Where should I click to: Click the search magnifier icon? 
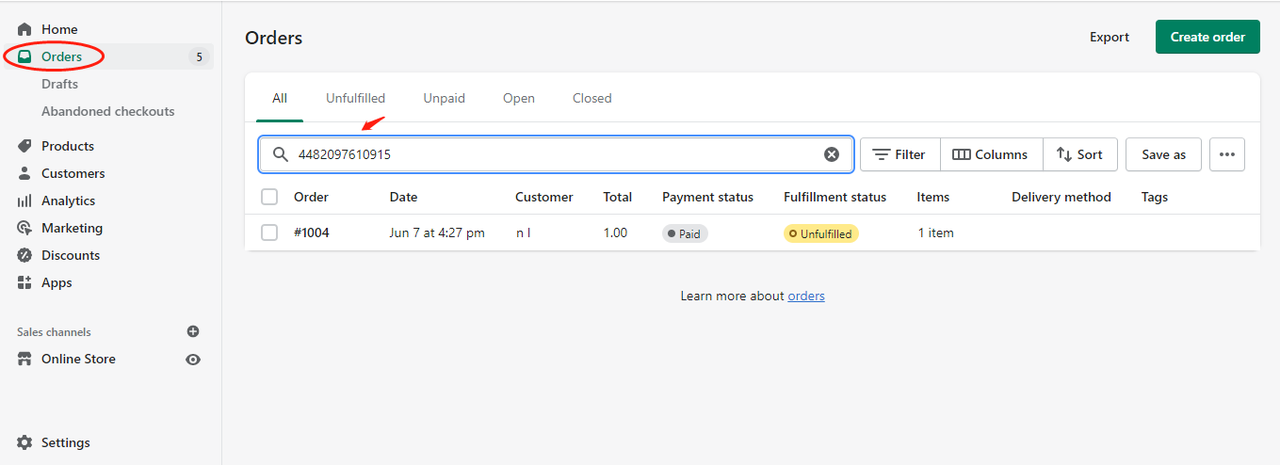[x=281, y=155]
